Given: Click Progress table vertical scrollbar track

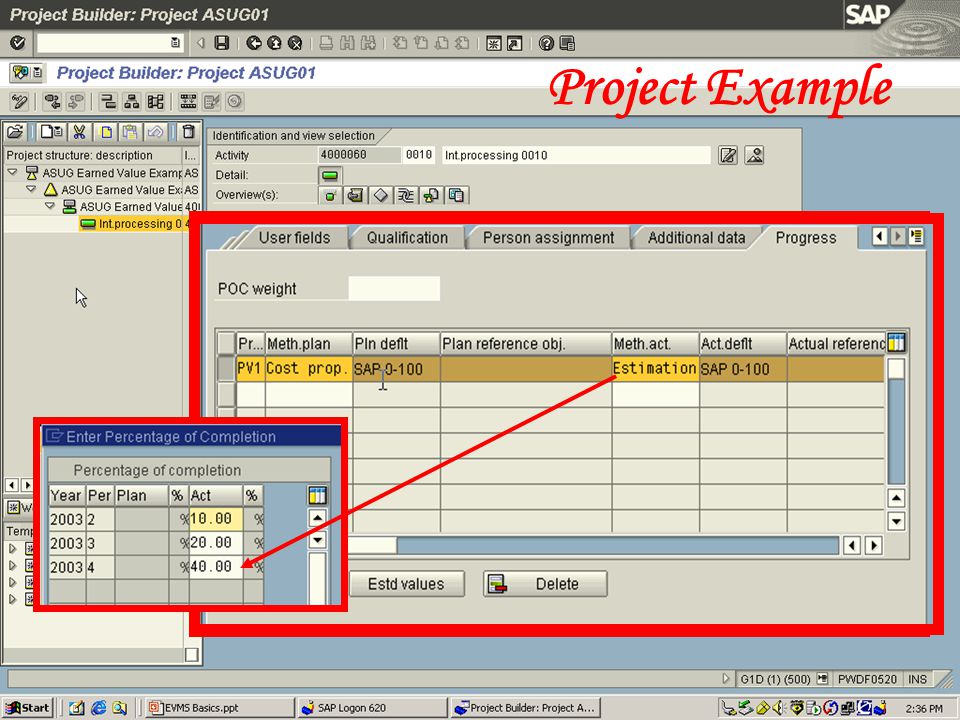Looking at the screenshot, I should pos(896,432).
